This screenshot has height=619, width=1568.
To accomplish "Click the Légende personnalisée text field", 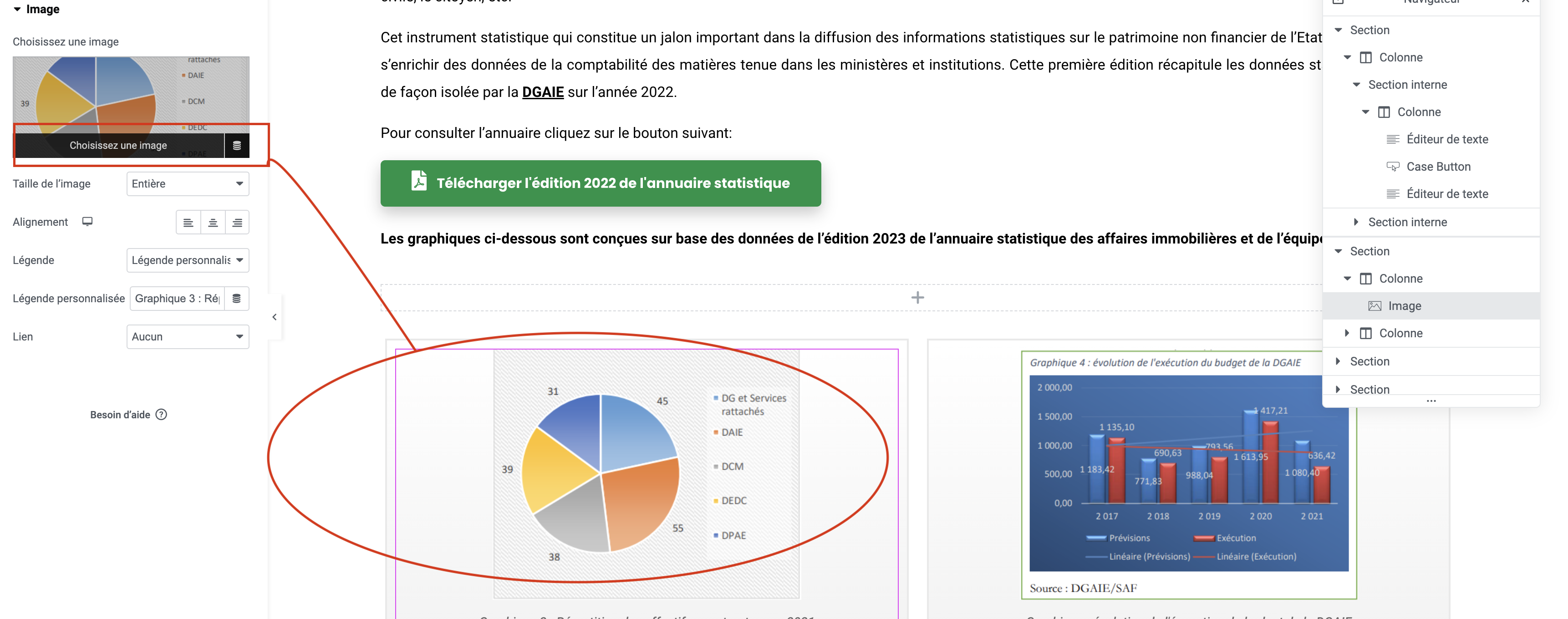I will click(177, 298).
